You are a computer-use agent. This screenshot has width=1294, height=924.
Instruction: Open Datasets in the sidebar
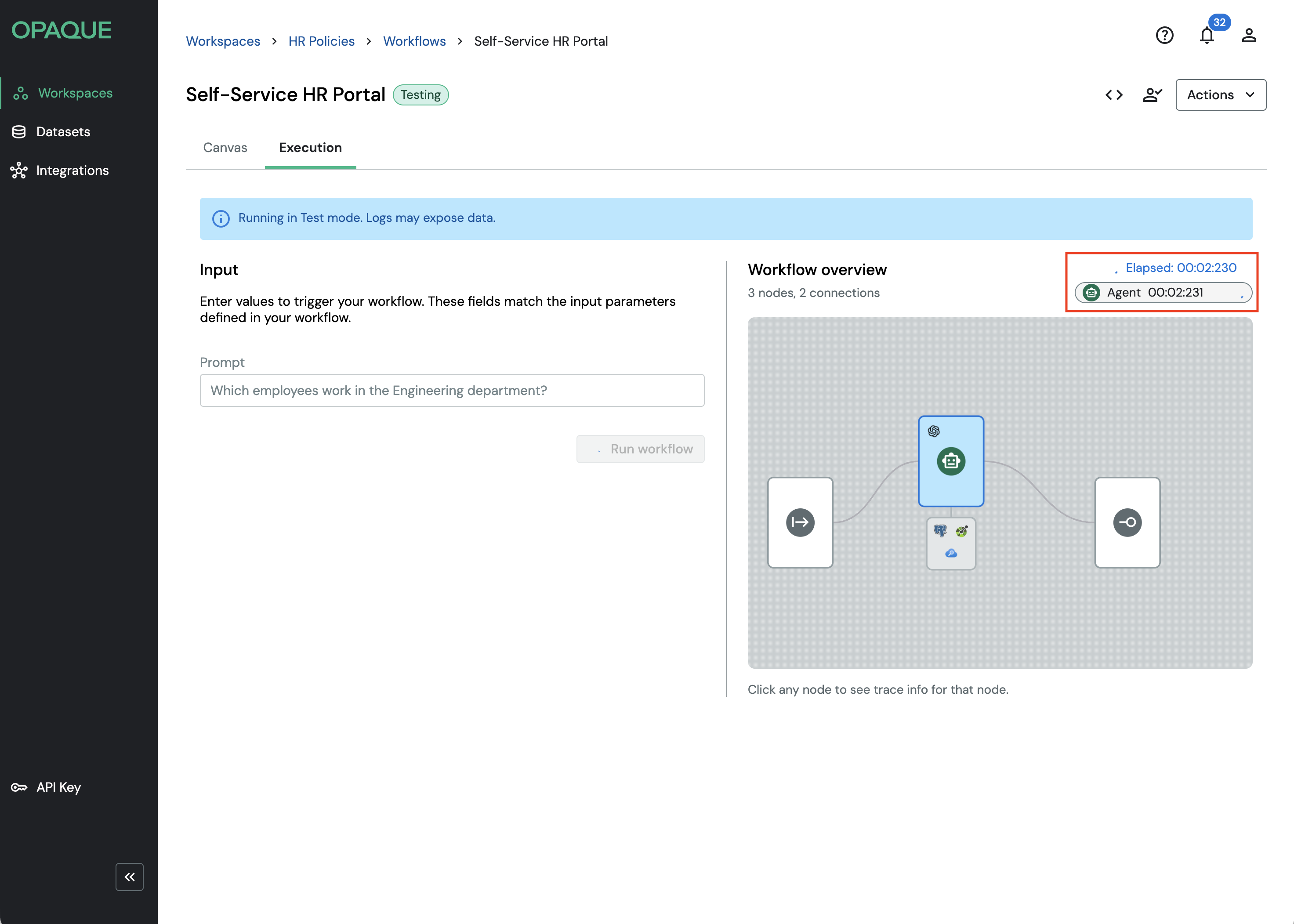[x=62, y=131]
